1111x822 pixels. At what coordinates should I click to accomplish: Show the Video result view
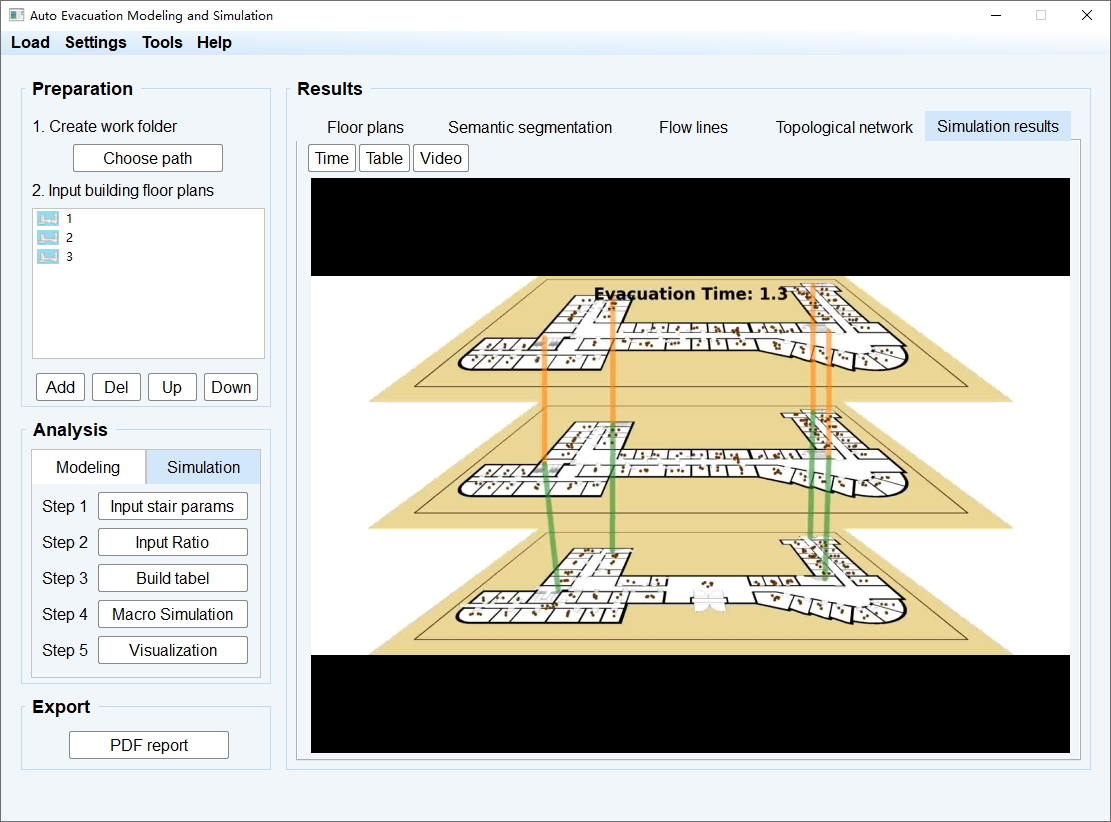(441, 158)
